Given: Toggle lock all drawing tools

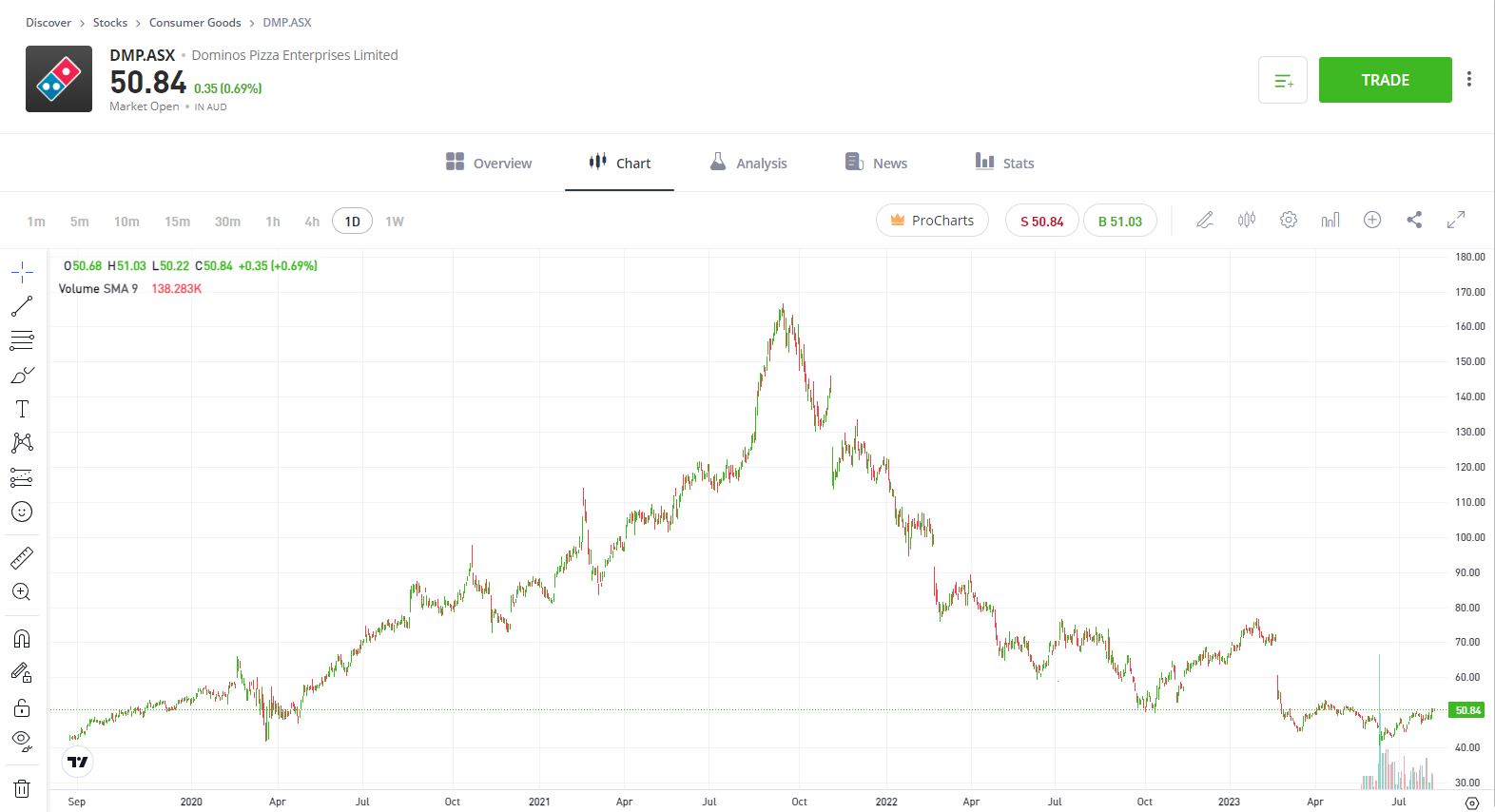Looking at the screenshot, I should pos(22,707).
